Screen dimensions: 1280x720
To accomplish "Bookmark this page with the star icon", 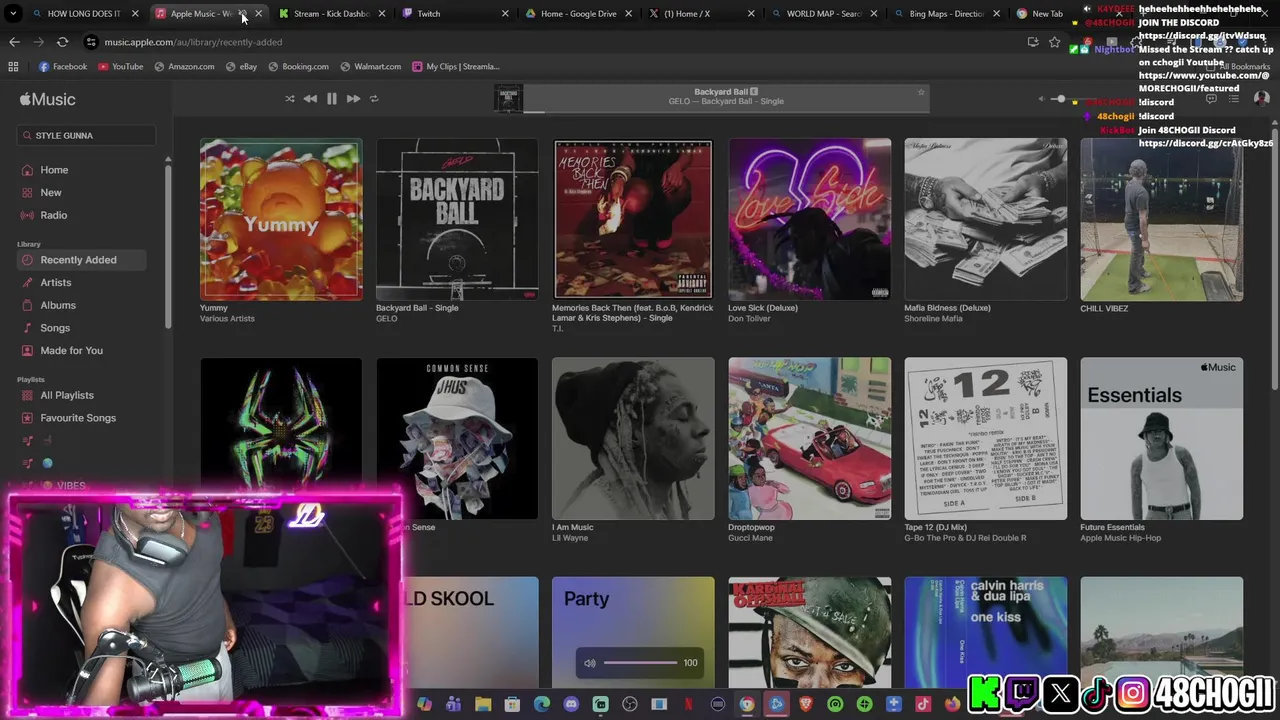I will pyautogui.click(x=1054, y=42).
